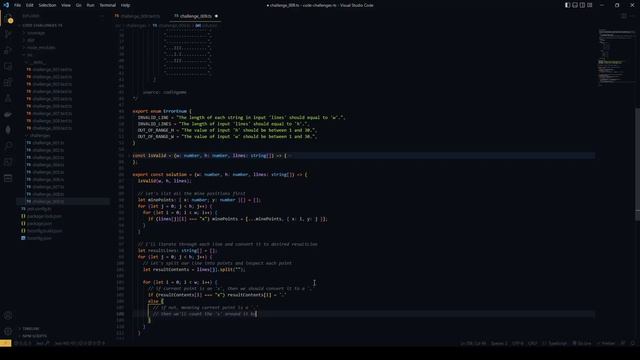
Task: Open the Go menu
Action: click(x=78, y=5)
